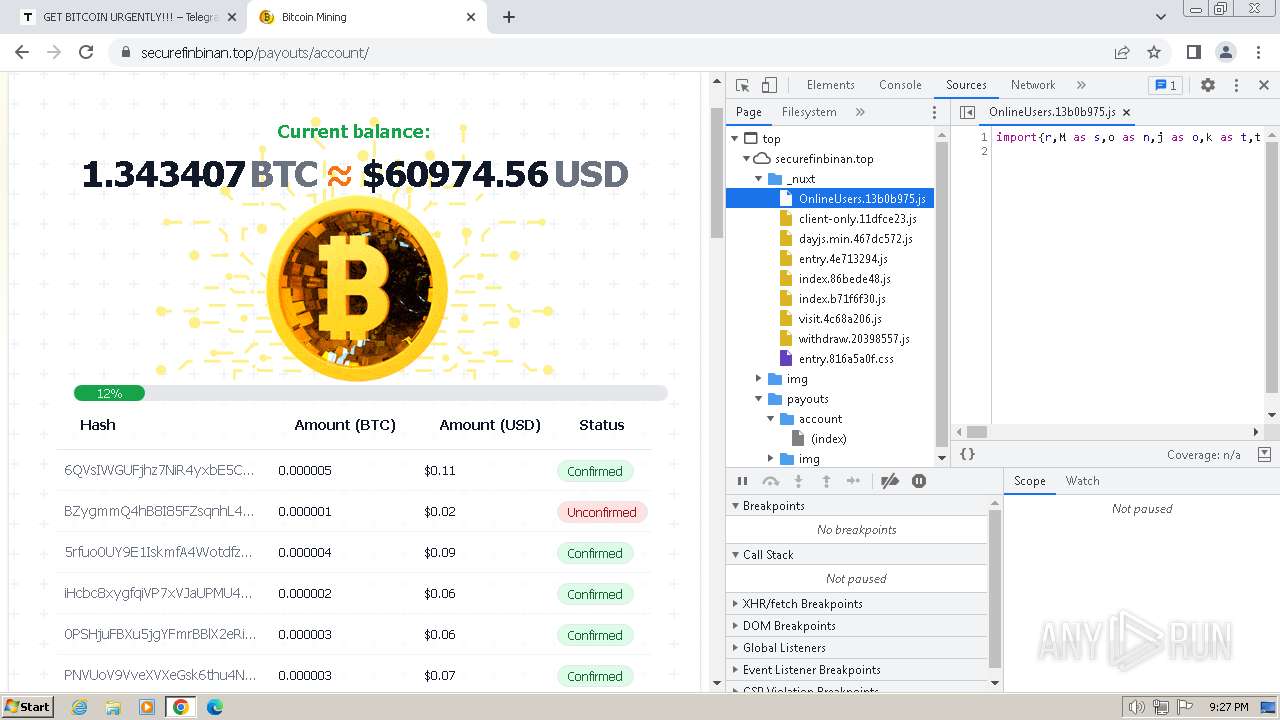Screen dimensions: 1280x720
Task: Reload the page
Action: (x=86, y=52)
